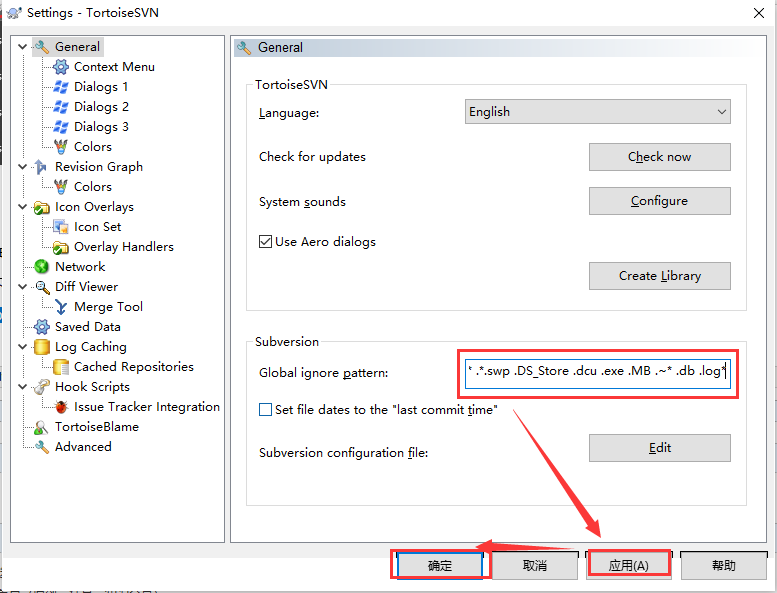Select the Advanced settings page
Screen dimensions: 777x593
click(83, 446)
